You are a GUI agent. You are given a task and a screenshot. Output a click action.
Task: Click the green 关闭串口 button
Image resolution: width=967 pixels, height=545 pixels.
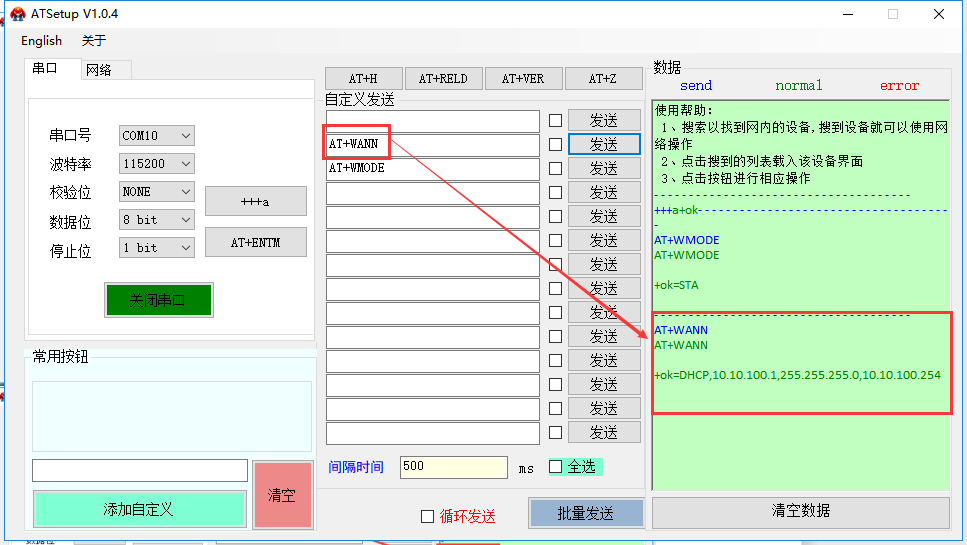[158, 300]
